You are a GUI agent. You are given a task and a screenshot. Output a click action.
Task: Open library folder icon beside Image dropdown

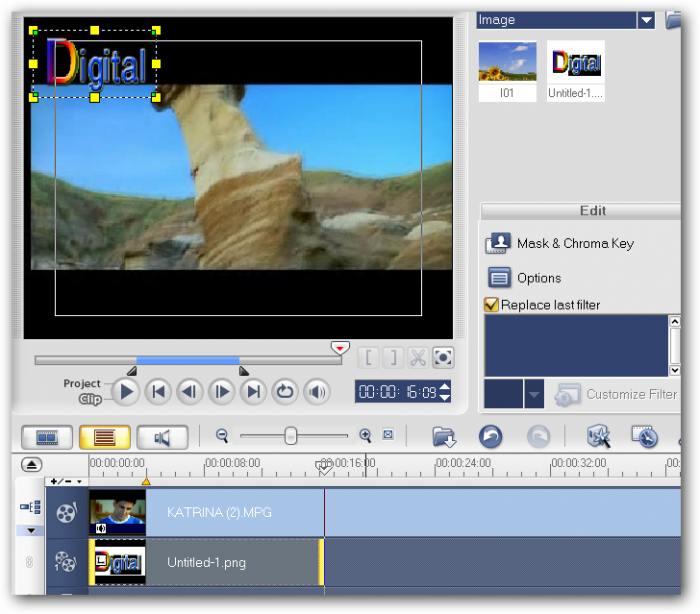click(673, 20)
